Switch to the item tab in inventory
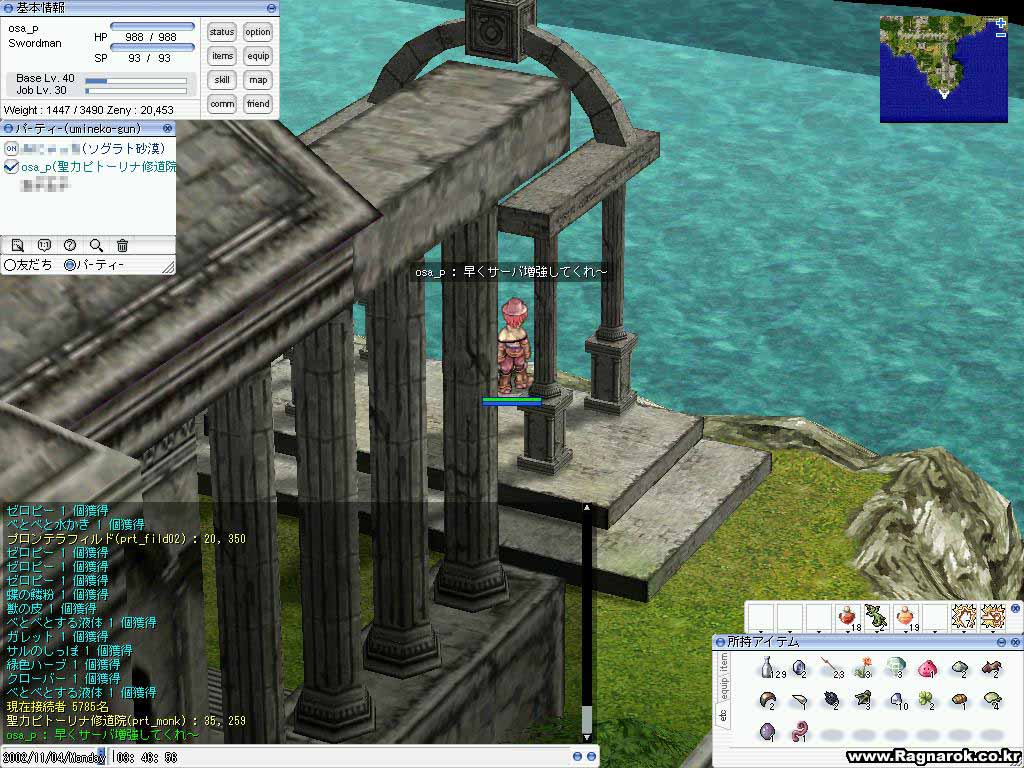The image size is (1024, 768). click(x=723, y=662)
